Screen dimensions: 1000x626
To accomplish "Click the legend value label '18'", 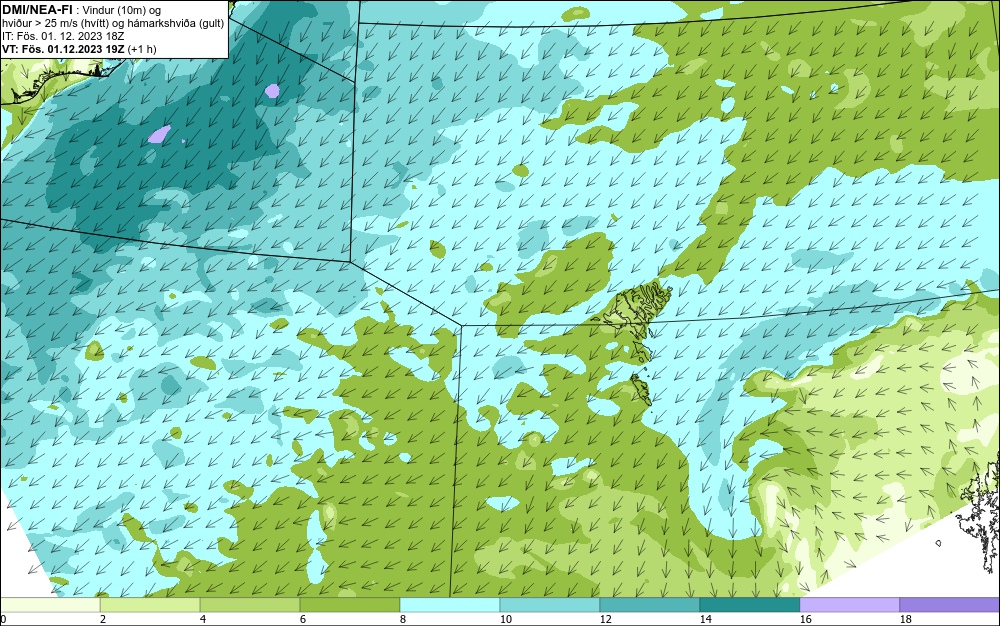I will tap(905, 619).
